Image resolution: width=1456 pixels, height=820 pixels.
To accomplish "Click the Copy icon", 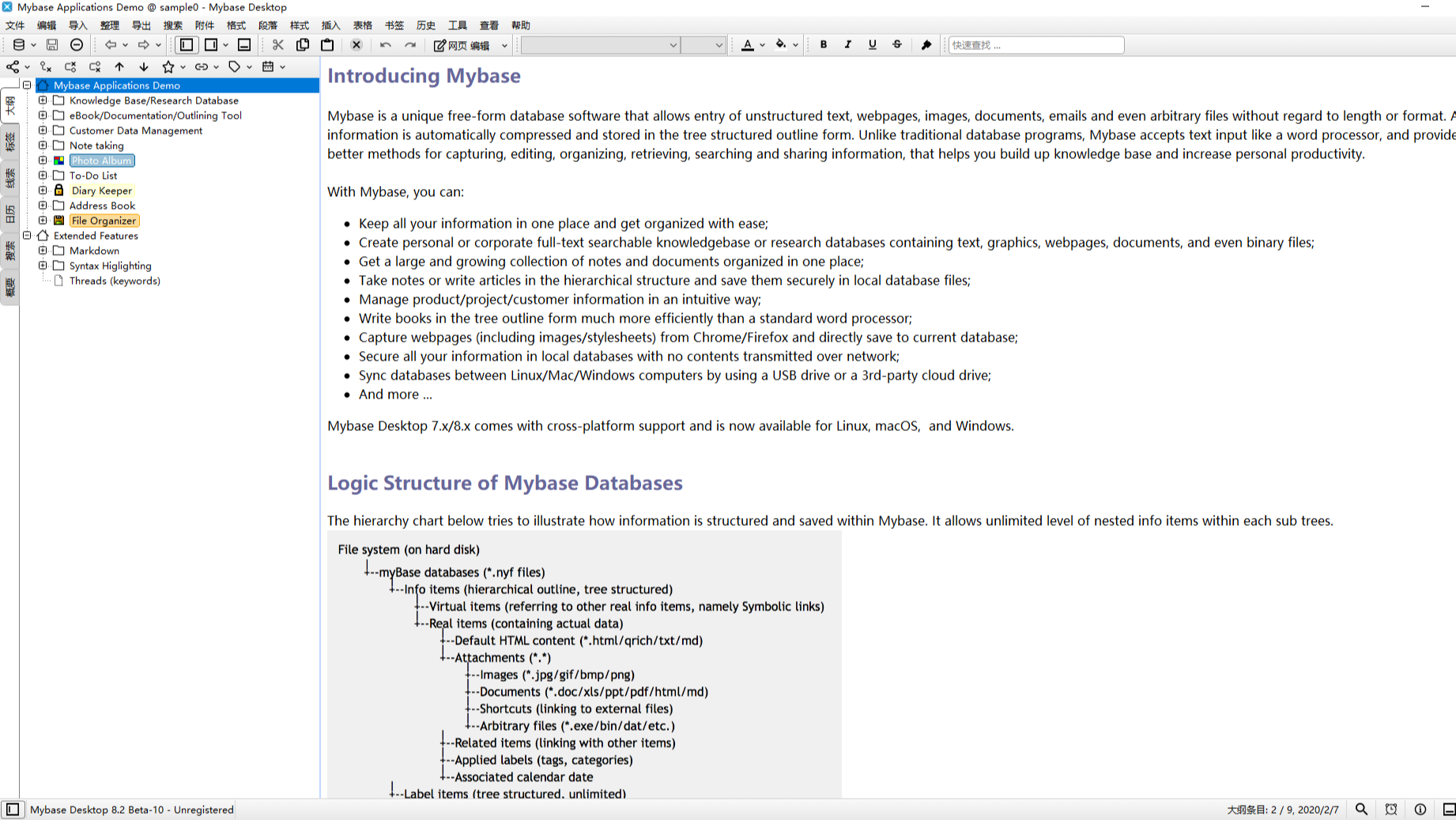I will pyautogui.click(x=303, y=45).
